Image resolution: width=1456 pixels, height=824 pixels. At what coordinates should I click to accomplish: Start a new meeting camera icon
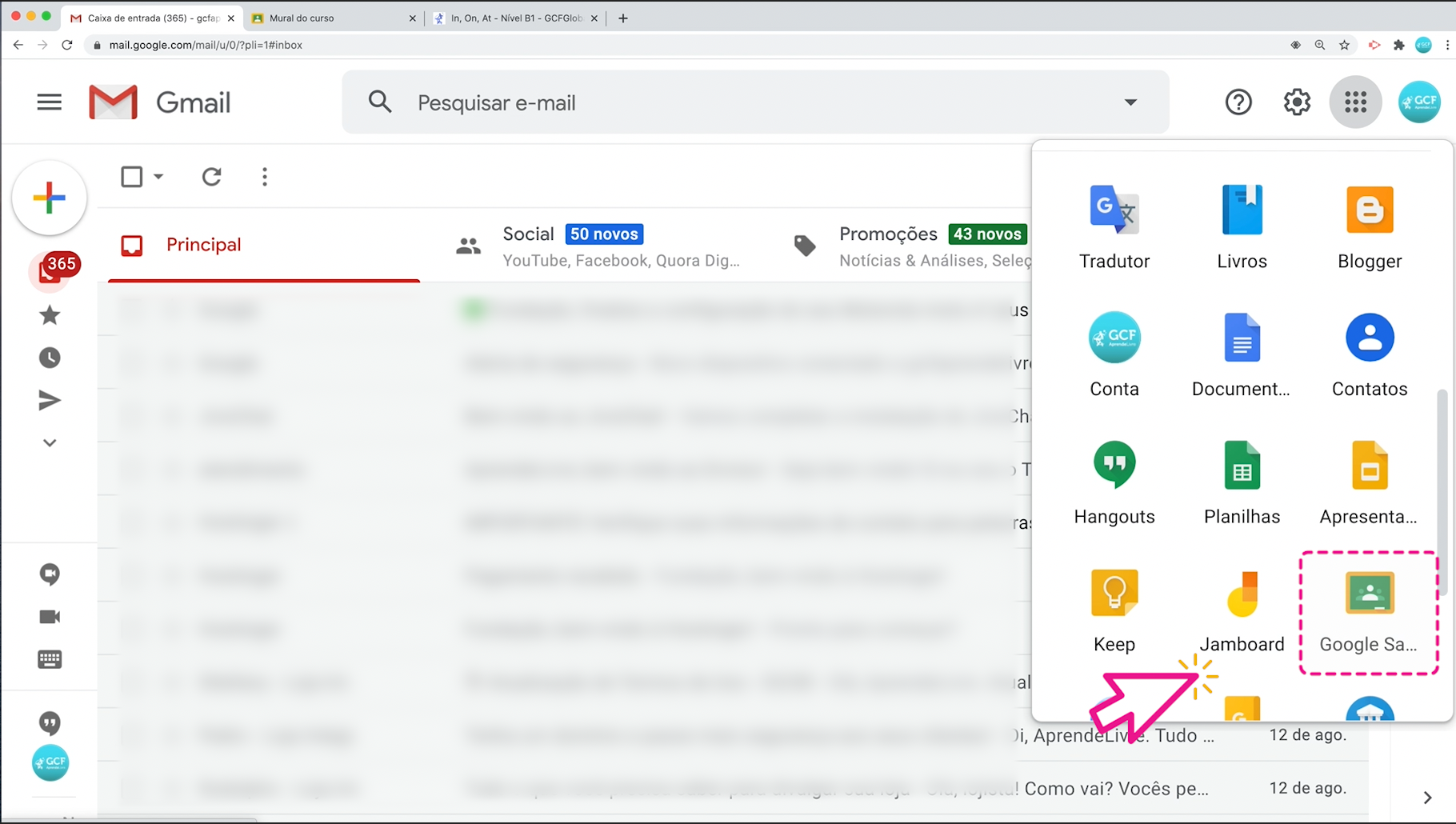pyautogui.click(x=50, y=617)
